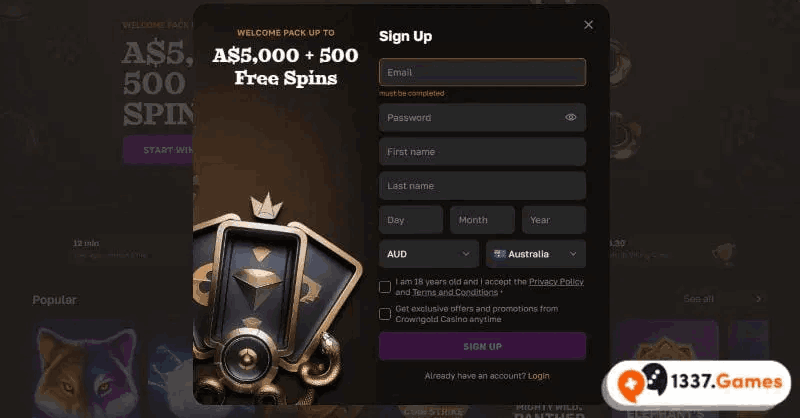
Task: Click the Last name field
Action: (482, 186)
